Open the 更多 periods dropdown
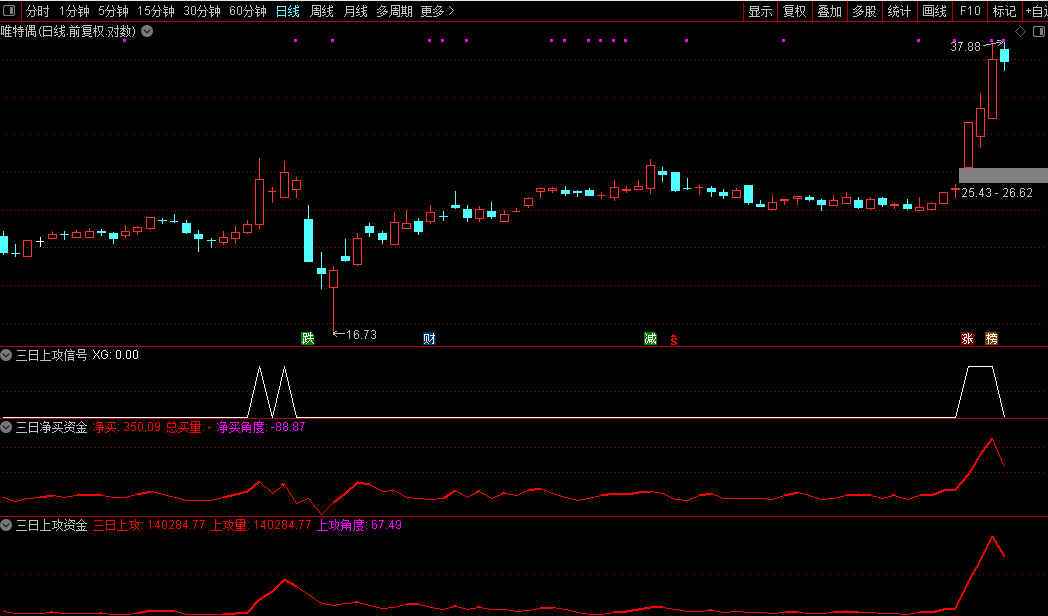Viewport: 1048px width, 616px height. pos(438,11)
